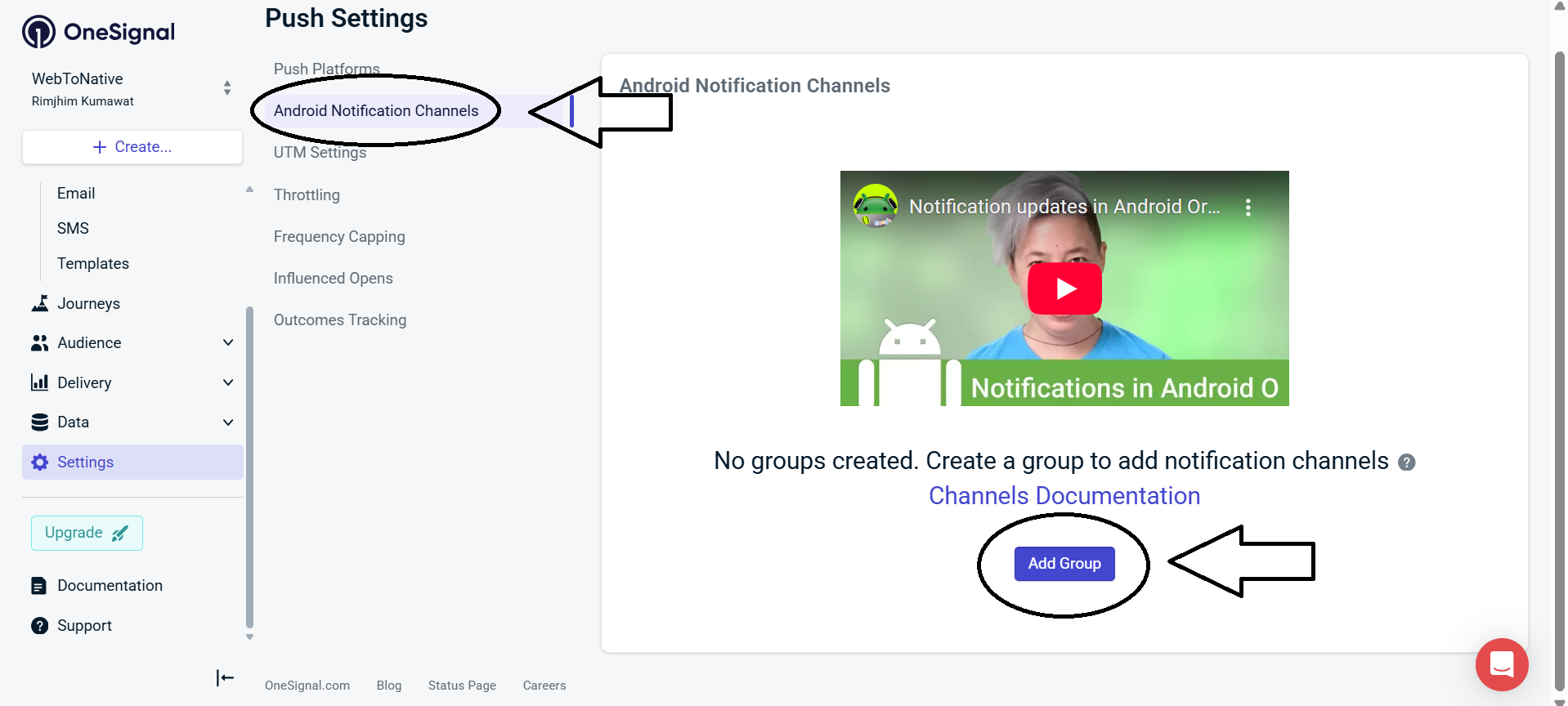Viewport: 1568px width, 706px height.
Task: Click the sidebar vertical scrollbar
Action: (249, 466)
